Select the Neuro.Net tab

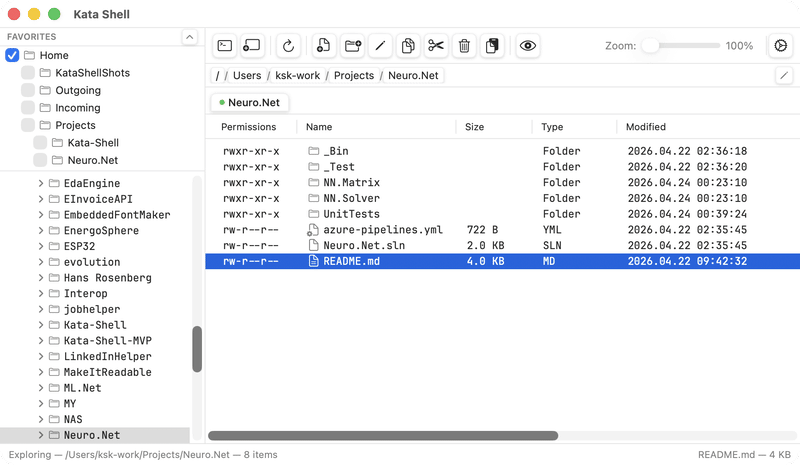(x=249, y=103)
